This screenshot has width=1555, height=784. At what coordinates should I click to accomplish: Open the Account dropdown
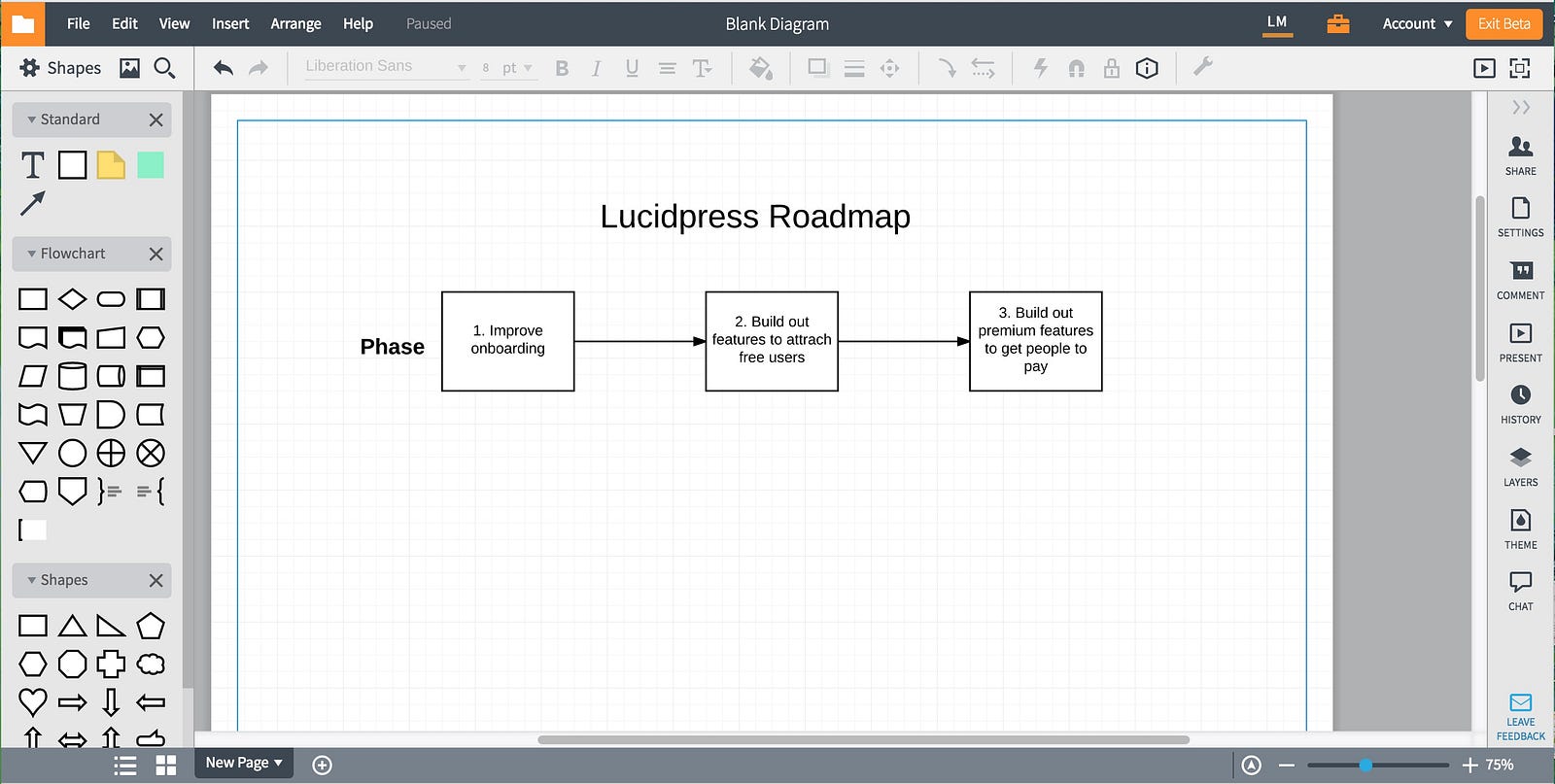[1417, 23]
